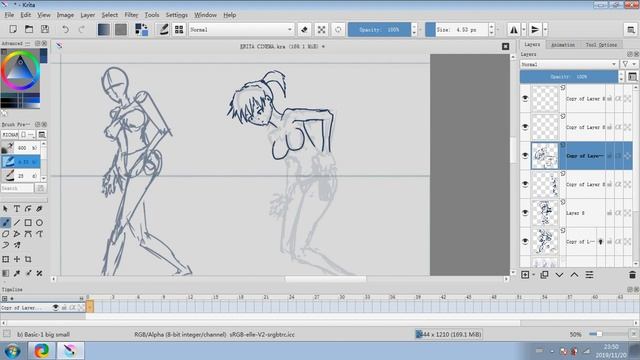
Task: Switch to the Animation tab
Action: coord(563,44)
